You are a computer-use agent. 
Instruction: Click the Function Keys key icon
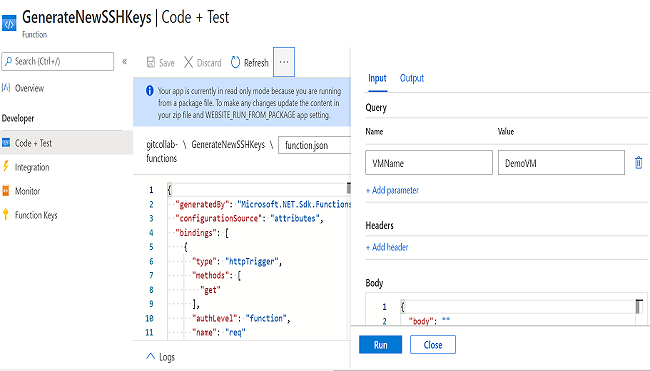(5, 214)
